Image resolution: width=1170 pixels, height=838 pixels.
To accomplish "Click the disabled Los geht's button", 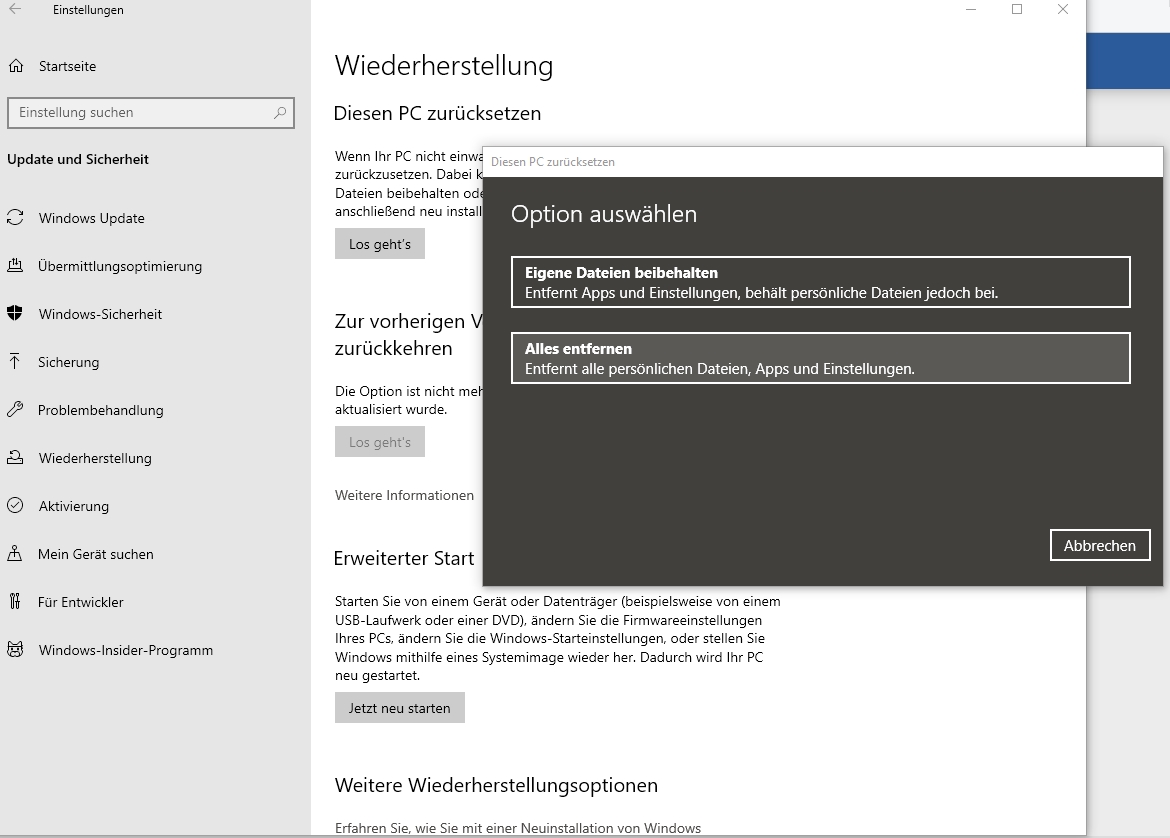I will click(380, 442).
